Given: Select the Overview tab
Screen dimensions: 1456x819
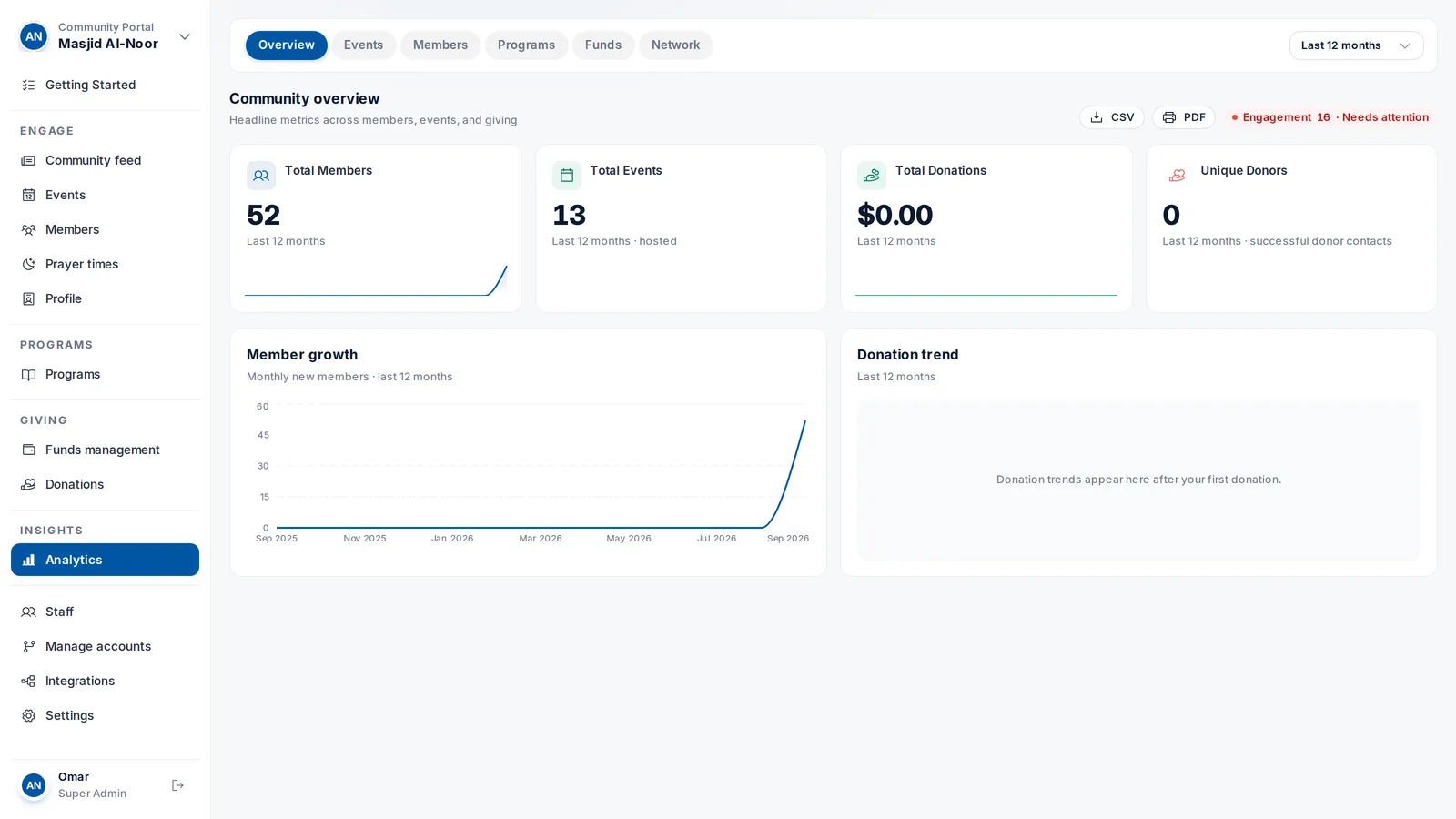Looking at the screenshot, I should click(x=286, y=45).
